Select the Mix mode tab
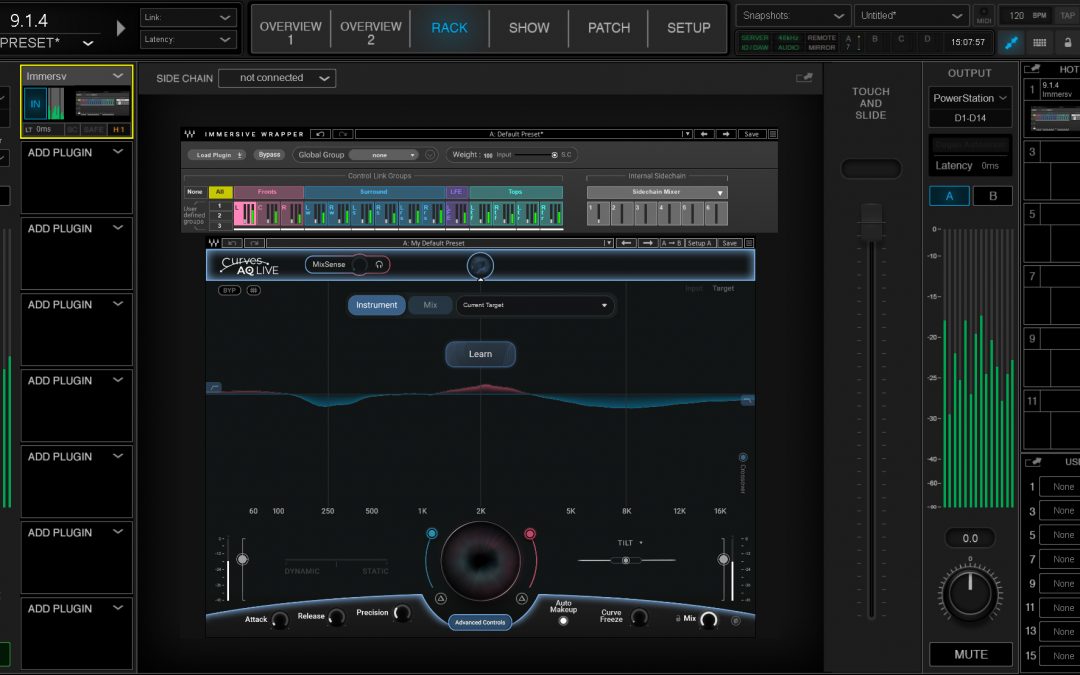1080x675 pixels. 430,305
